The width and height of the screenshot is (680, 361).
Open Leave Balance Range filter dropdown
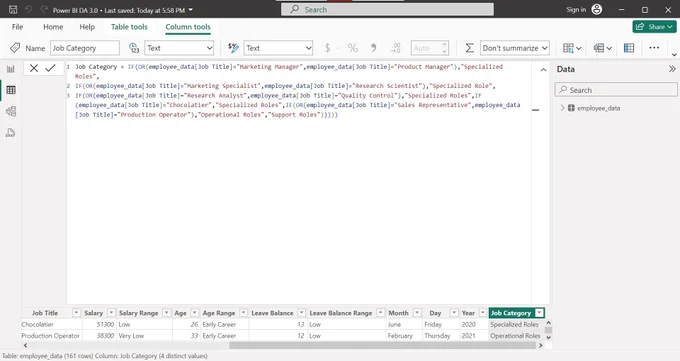(380, 313)
